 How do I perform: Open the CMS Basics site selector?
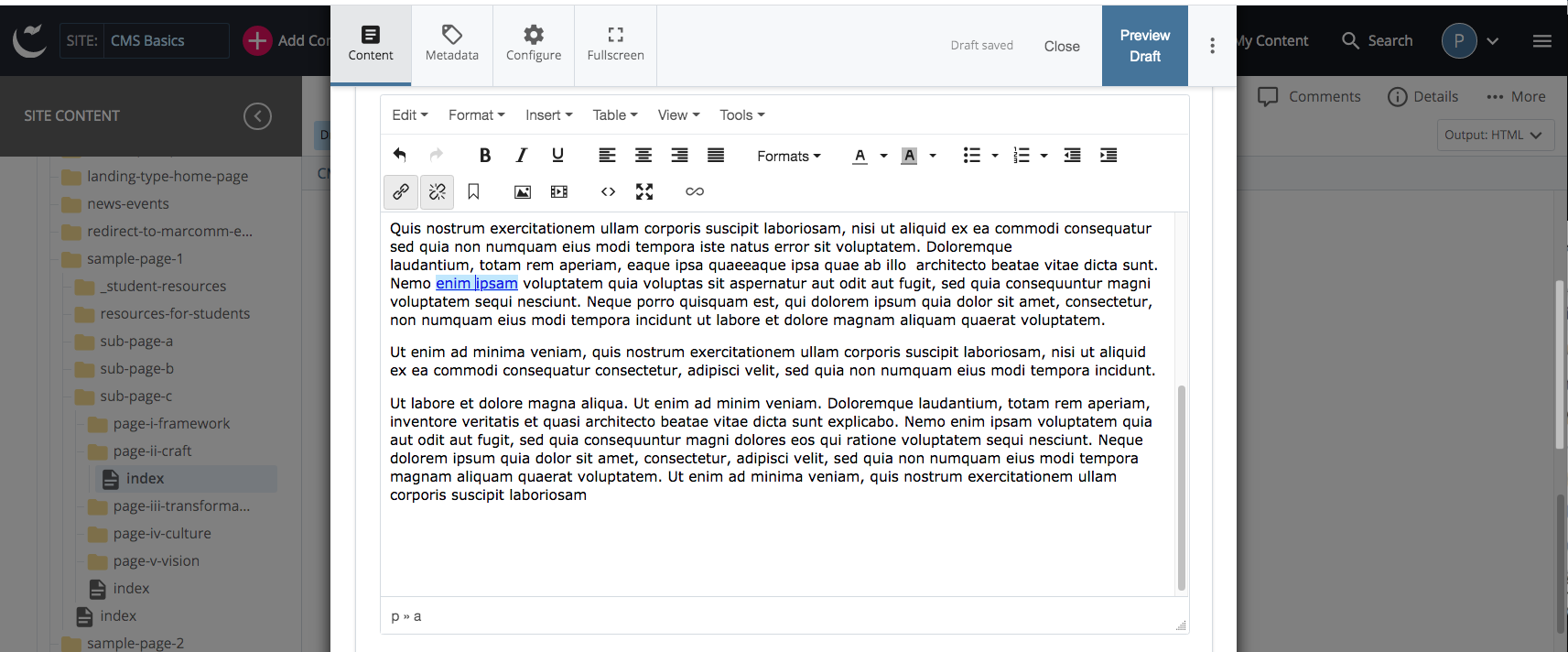[168, 40]
